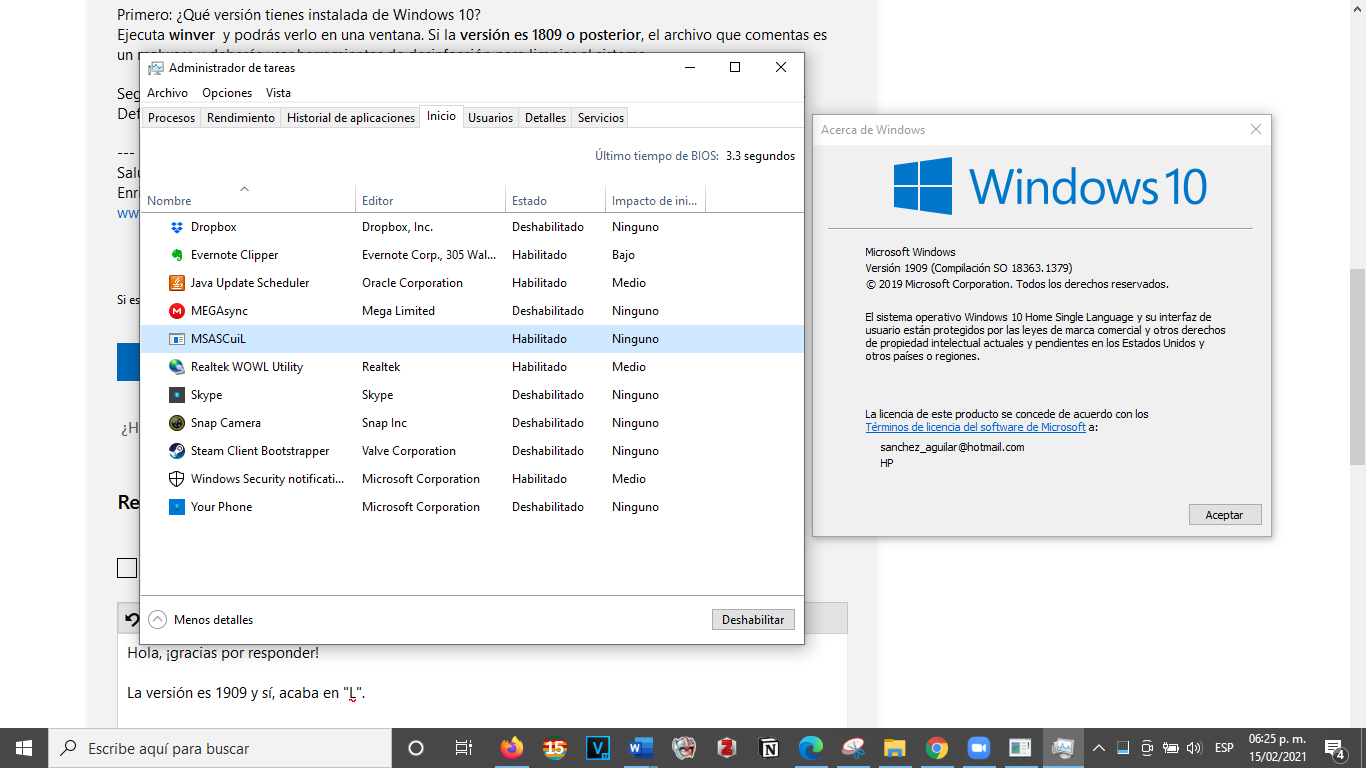Switch to the Procesos tab

(171, 118)
